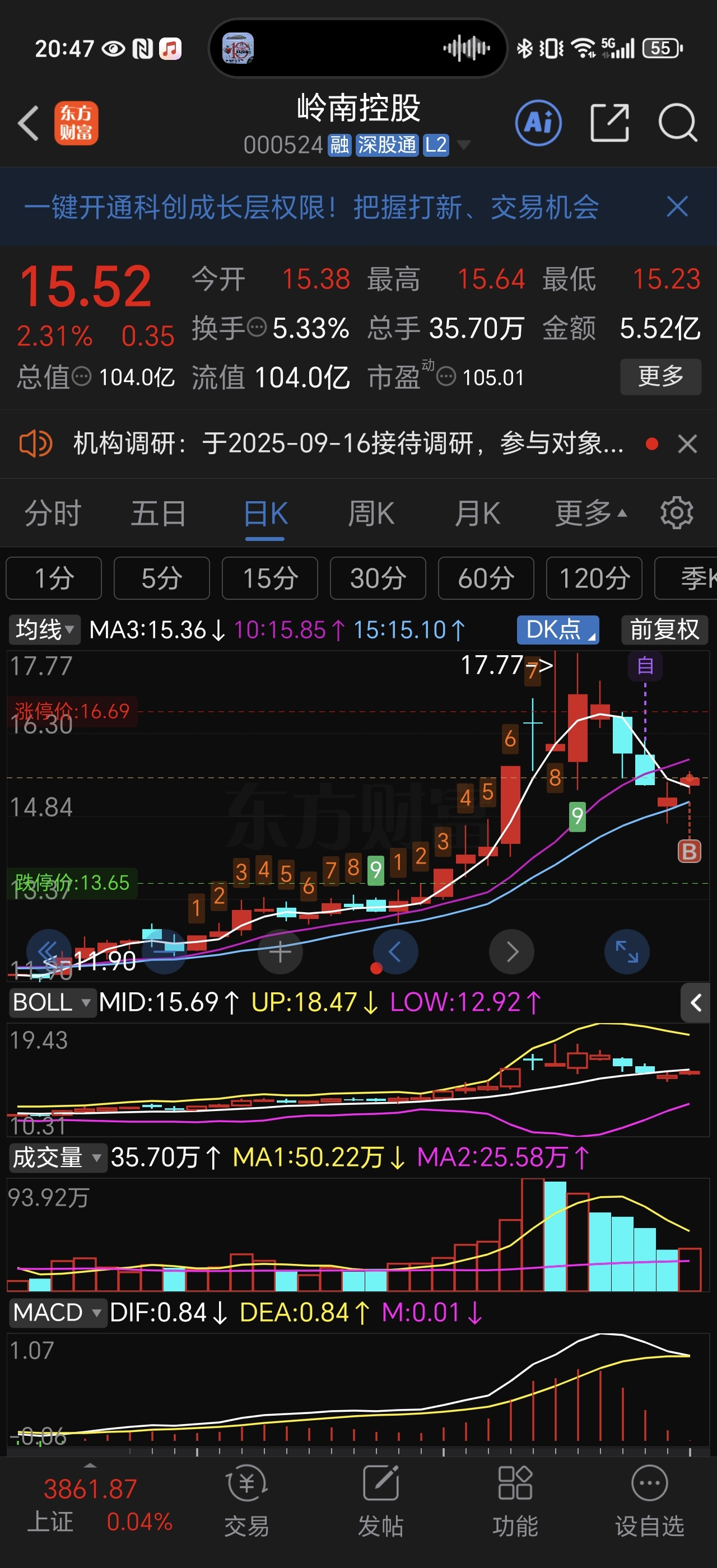Select the 季K period button
Viewport: 717px width, 1568px height.
687,578
